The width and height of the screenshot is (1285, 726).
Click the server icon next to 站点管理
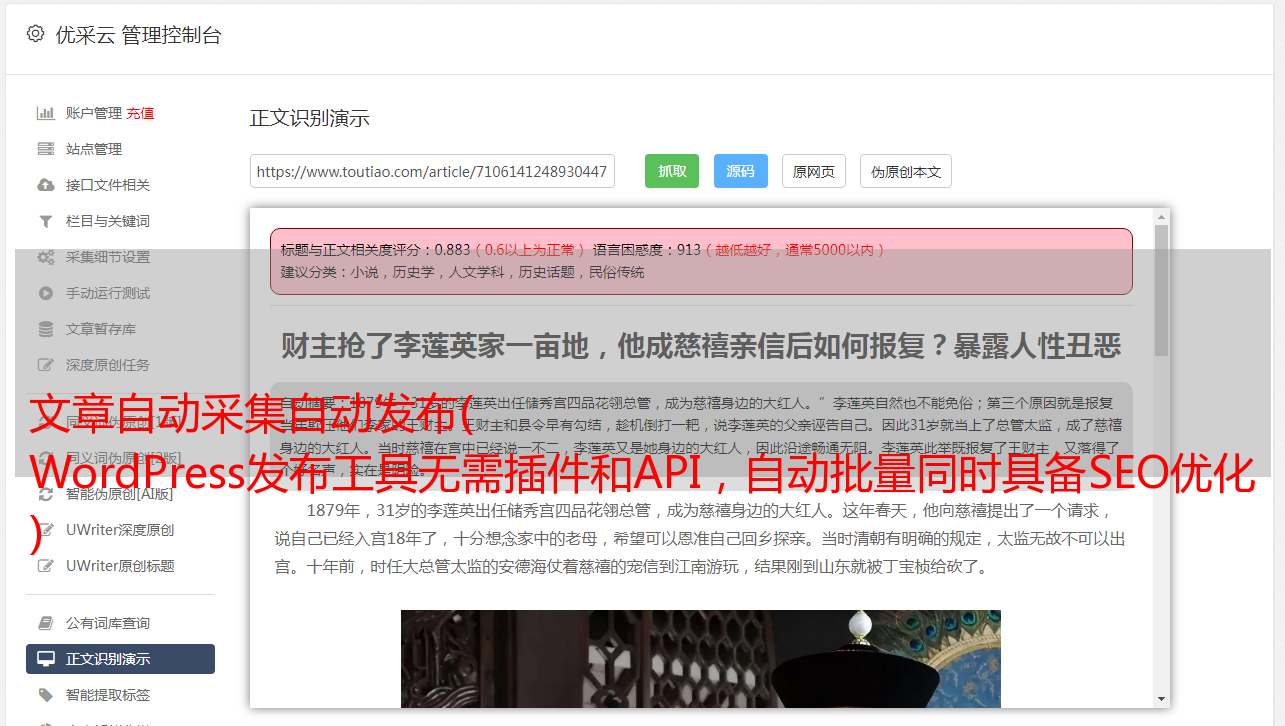[x=45, y=149]
